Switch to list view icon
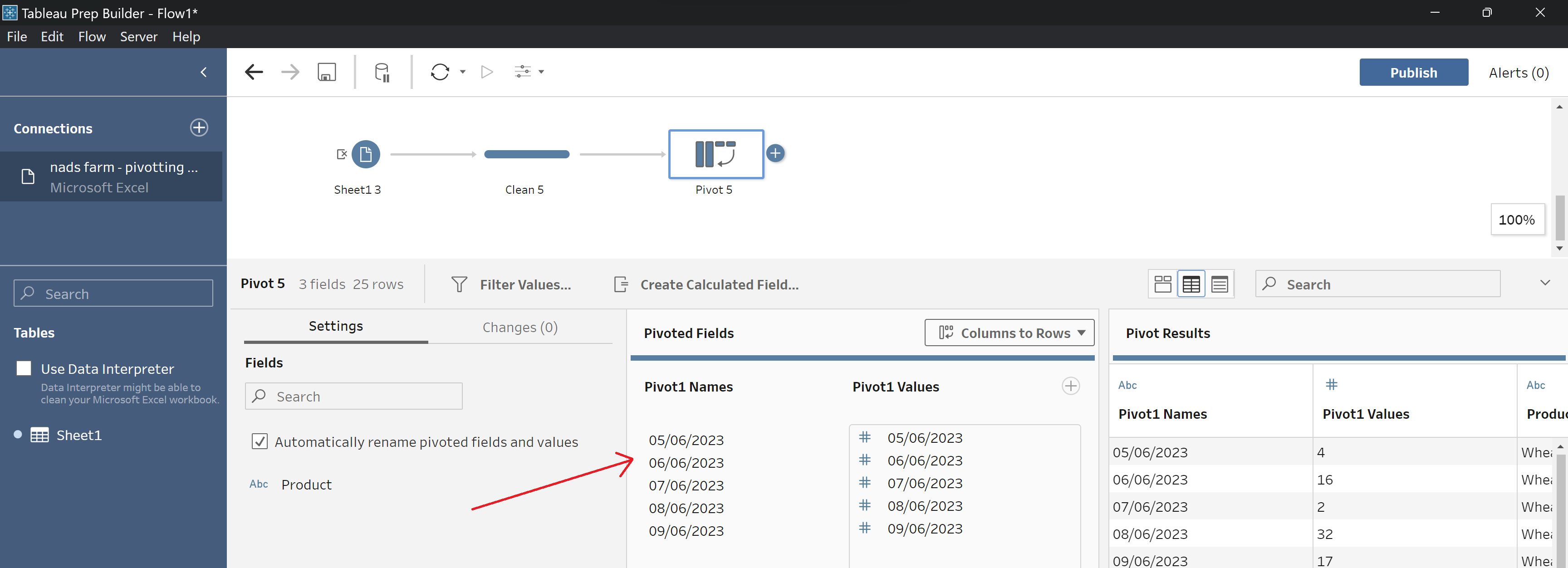The image size is (1568, 568). pyautogui.click(x=1219, y=284)
